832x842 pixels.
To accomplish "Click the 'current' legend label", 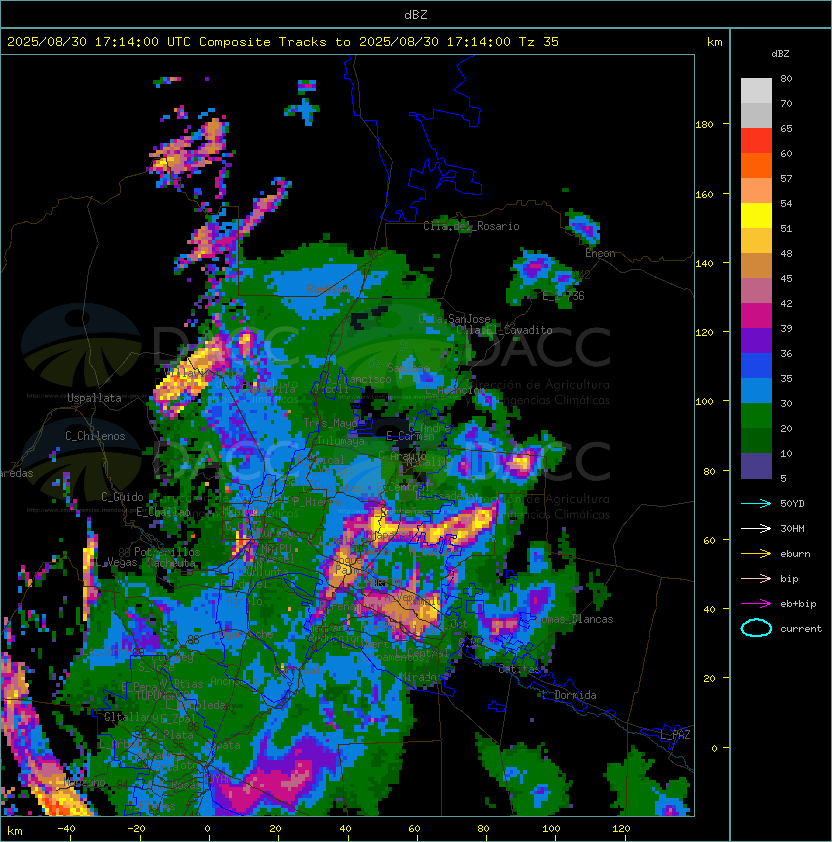I will [x=801, y=629].
